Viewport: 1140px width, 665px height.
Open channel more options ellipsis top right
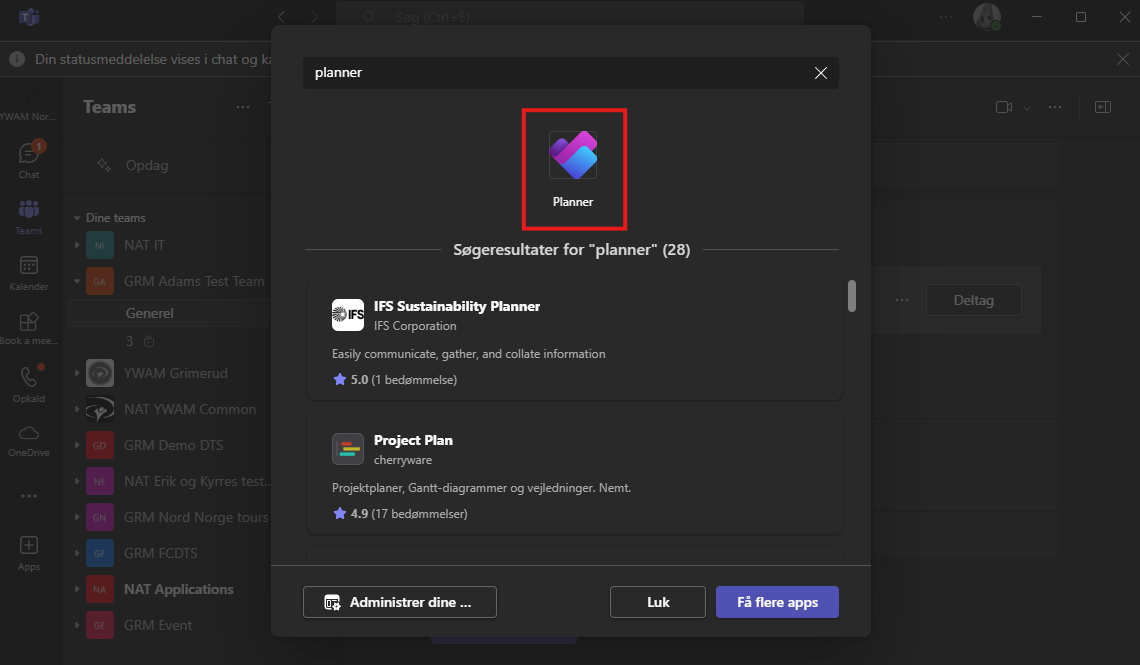coord(1055,107)
